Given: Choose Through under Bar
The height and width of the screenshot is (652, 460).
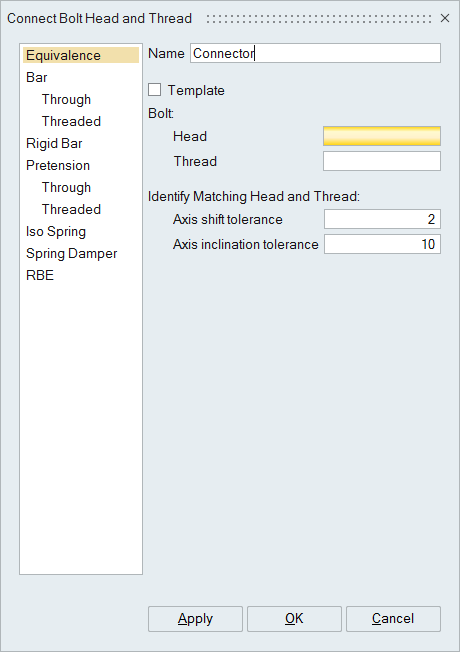Looking at the screenshot, I should coord(66,99).
